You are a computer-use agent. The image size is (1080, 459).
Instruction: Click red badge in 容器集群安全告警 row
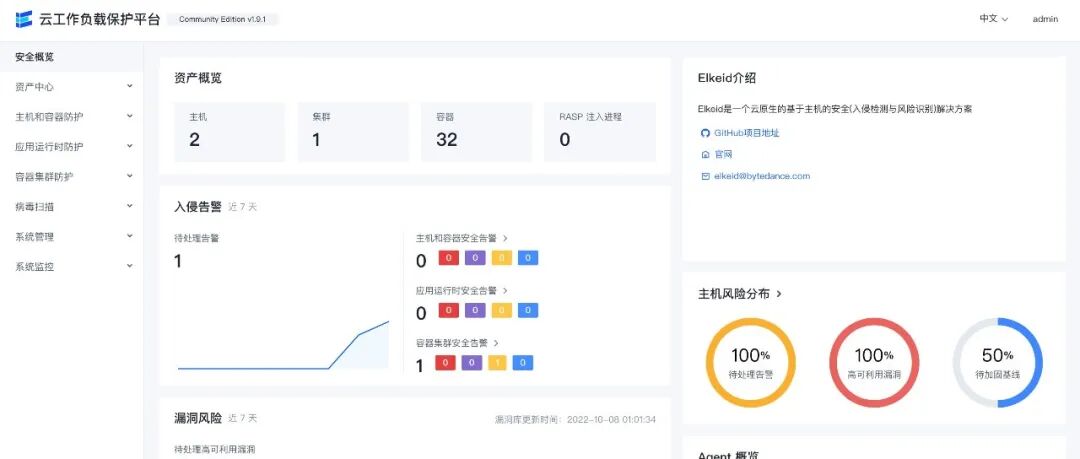click(x=445, y=363)
